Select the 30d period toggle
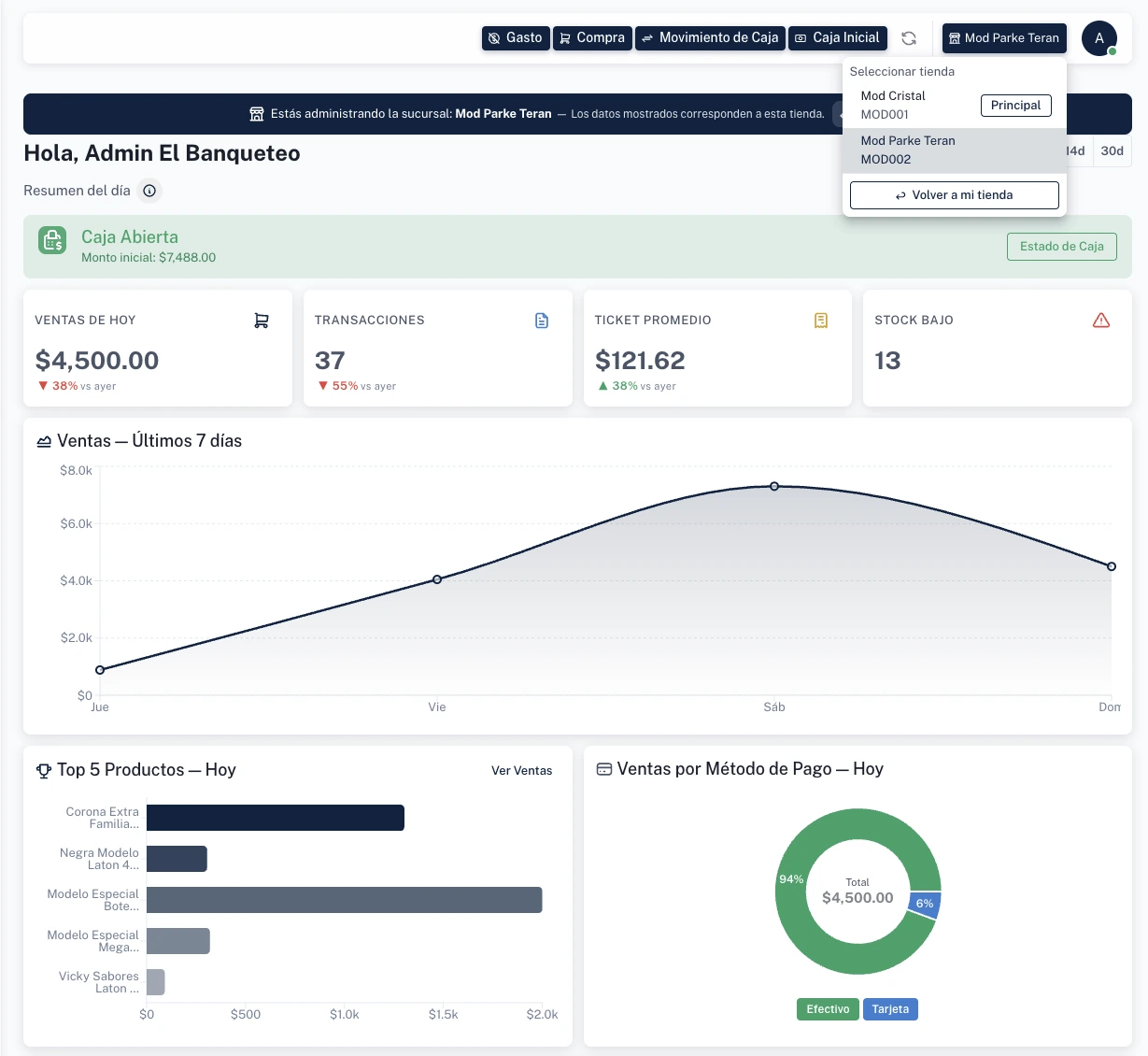The width and height of the screenshot is (1148, 1056). pos(1112,150)
